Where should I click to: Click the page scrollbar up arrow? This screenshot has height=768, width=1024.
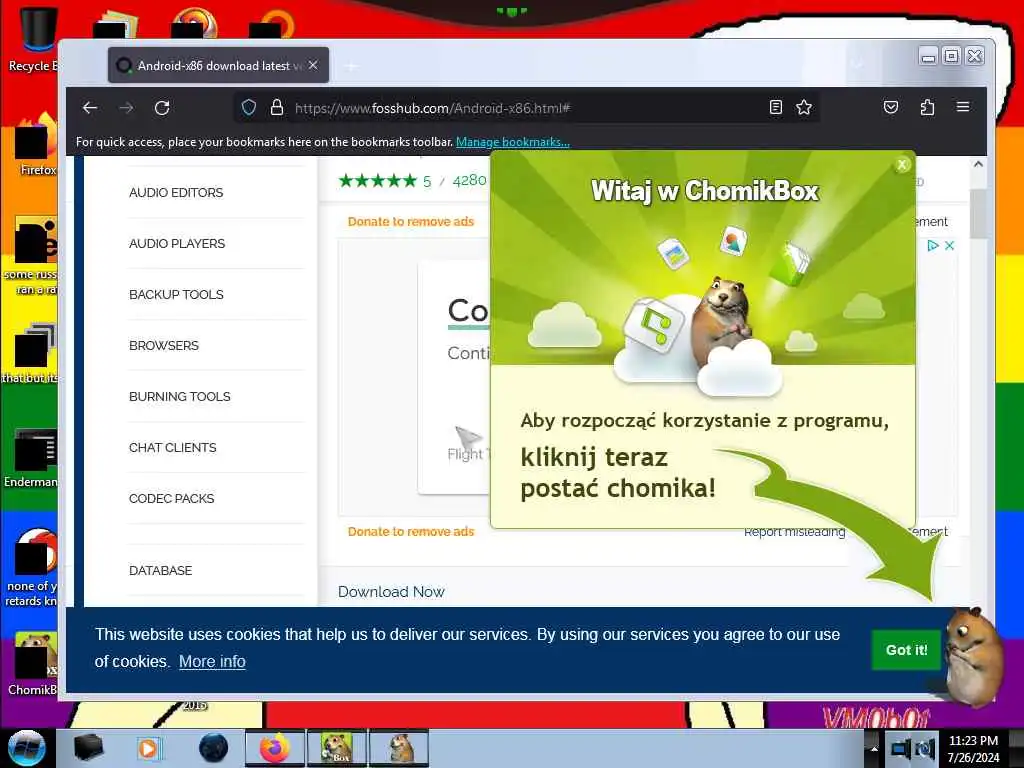click(978, 165)
